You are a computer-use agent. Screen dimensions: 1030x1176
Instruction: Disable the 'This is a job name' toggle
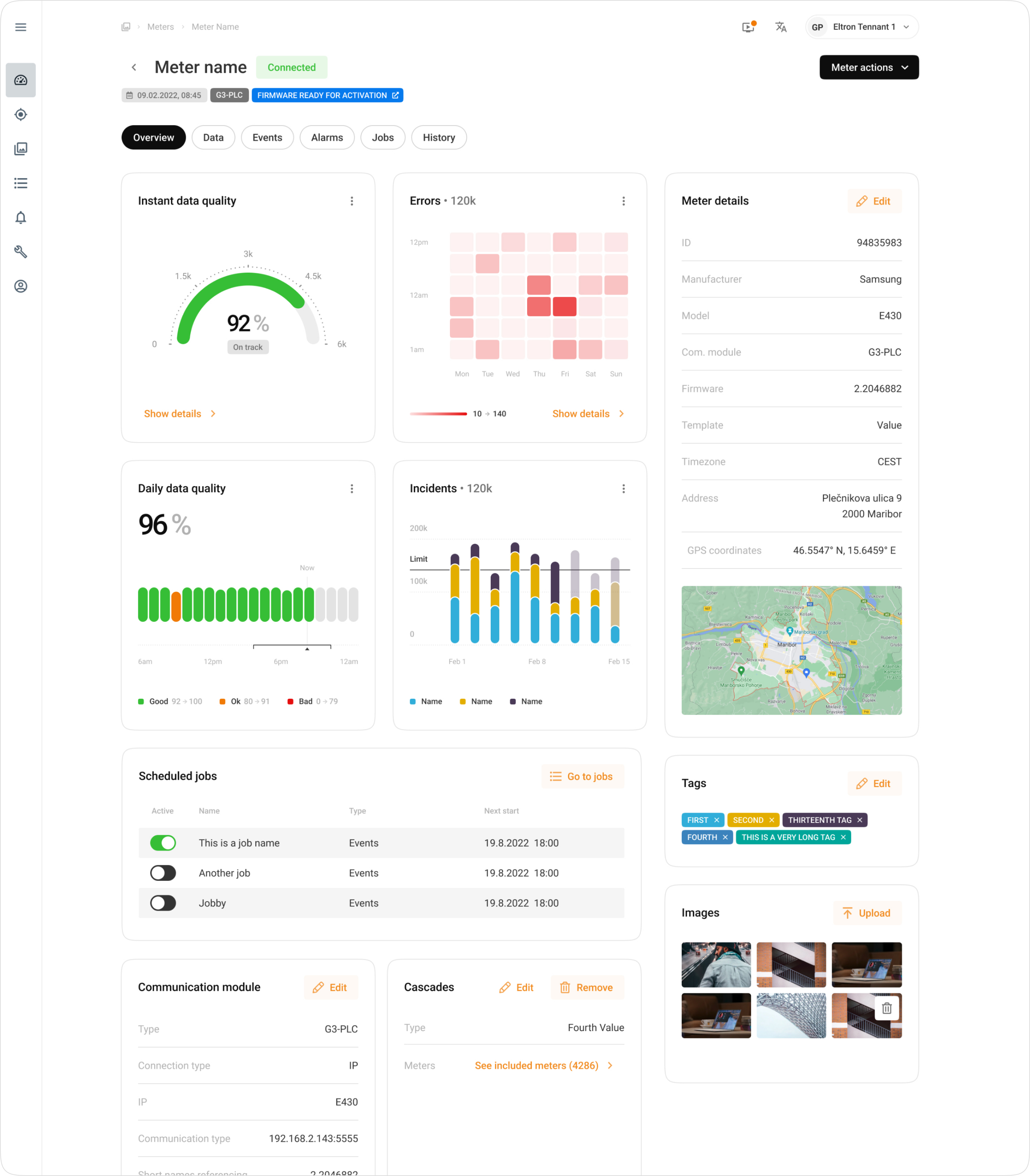(163, 843)
